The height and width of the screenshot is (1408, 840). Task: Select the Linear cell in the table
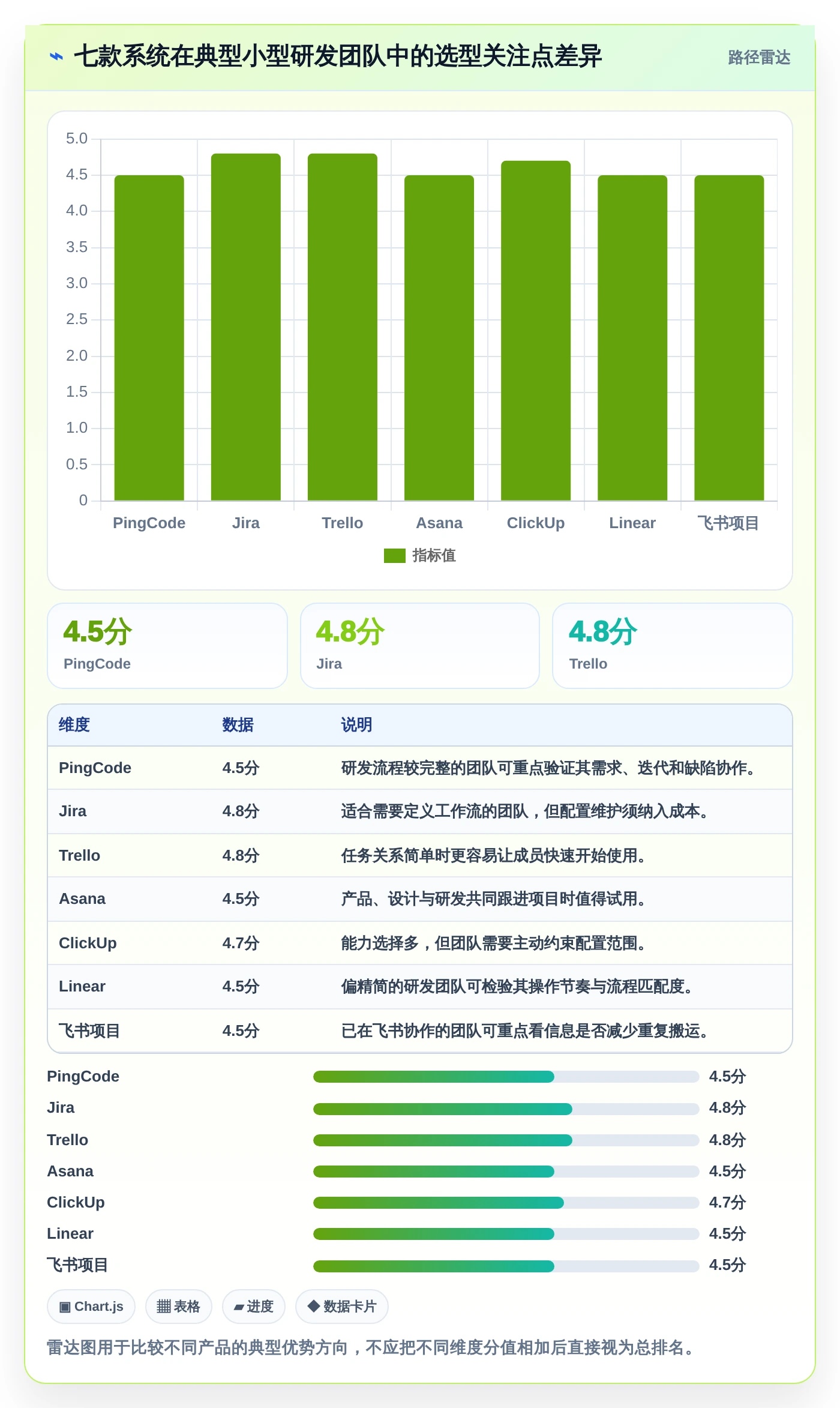pyautogui.click(x=82, y=987)
